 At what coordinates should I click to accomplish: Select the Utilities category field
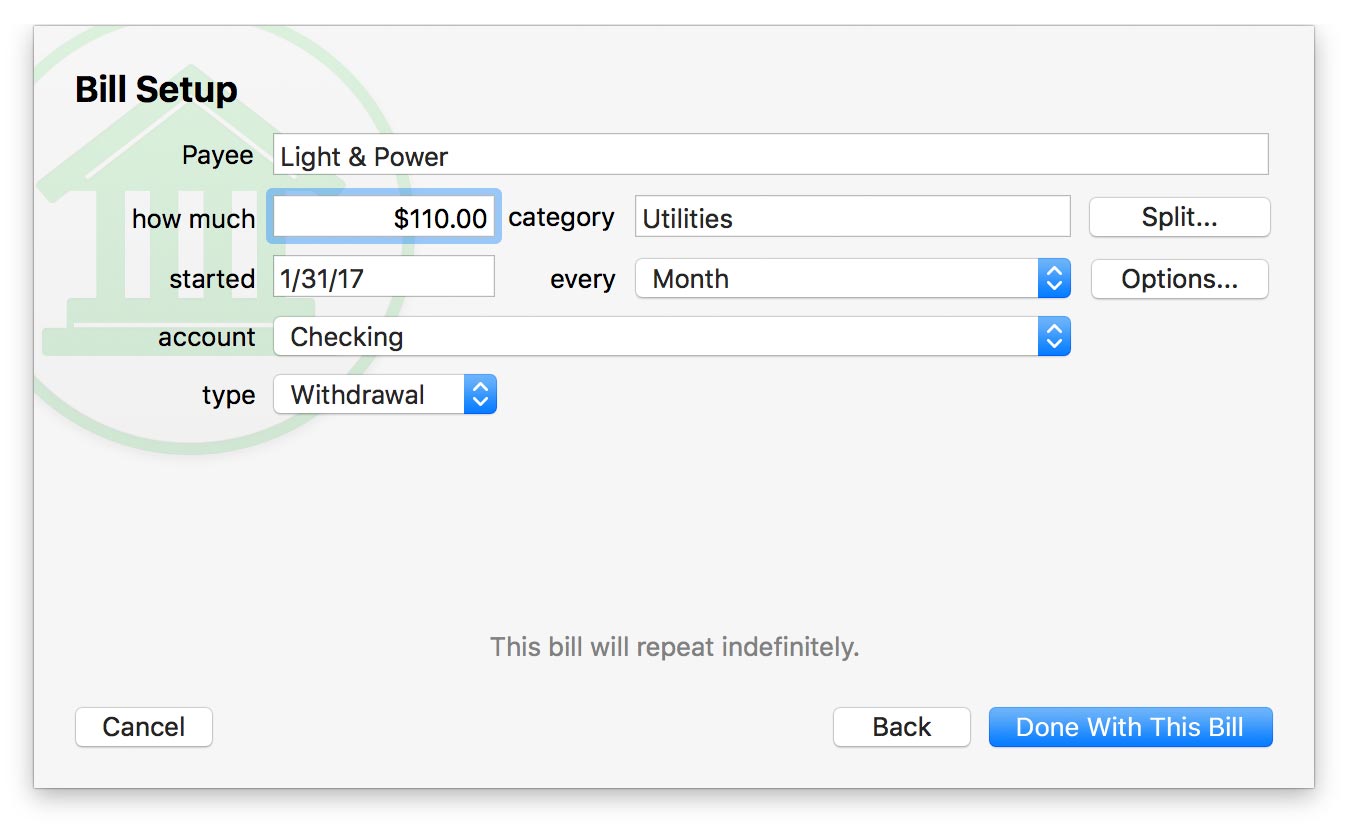pyautogui.click(x=852, y=218)
